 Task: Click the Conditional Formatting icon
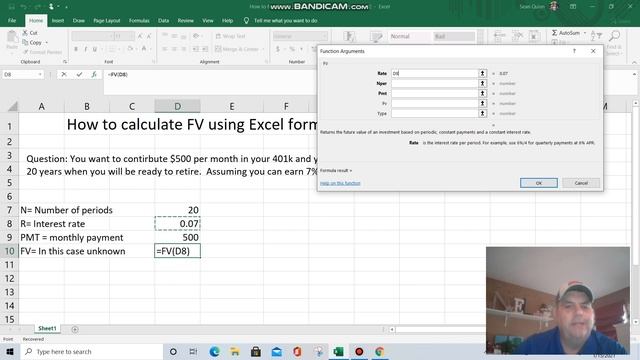350,37
